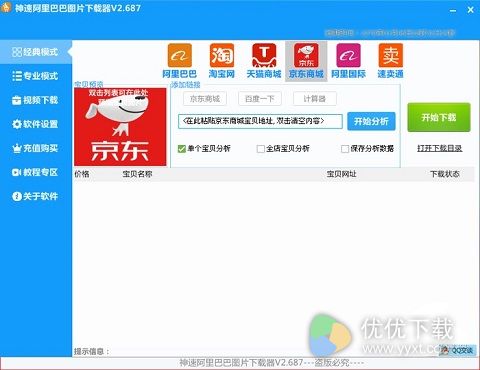Viewport: 480px width, 370px height.
Task: Click the green 开始下载 button
Action: pos(439,117)
